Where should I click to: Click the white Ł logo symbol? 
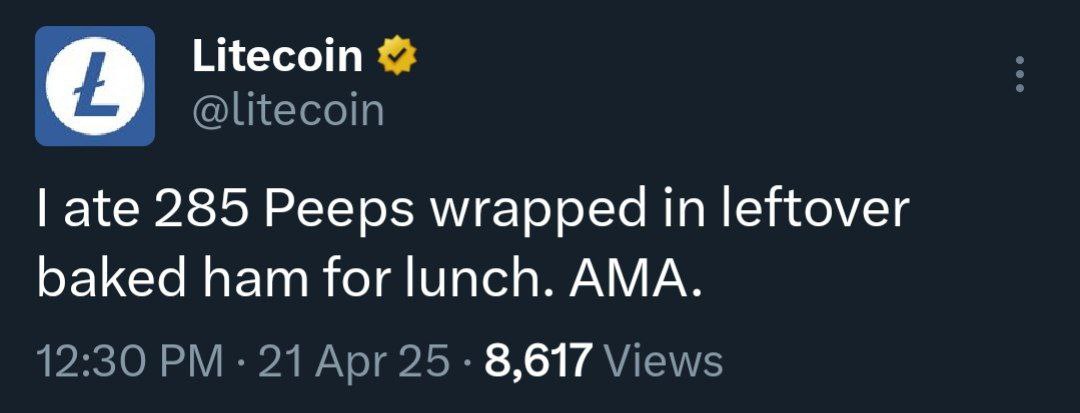pyautogui.click(x=95, y=86)
